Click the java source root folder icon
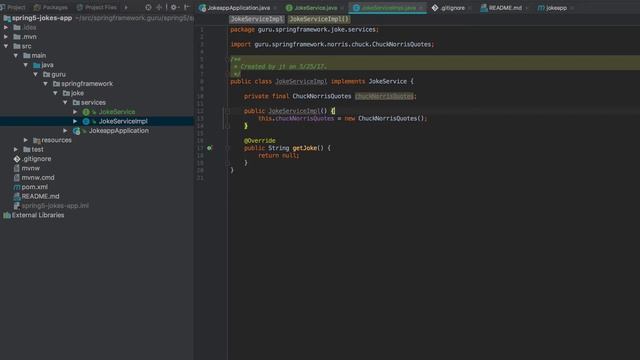Image resolution: width=640 pixels, height=360 pixels. pyautogui.click(x=37, y=65)
